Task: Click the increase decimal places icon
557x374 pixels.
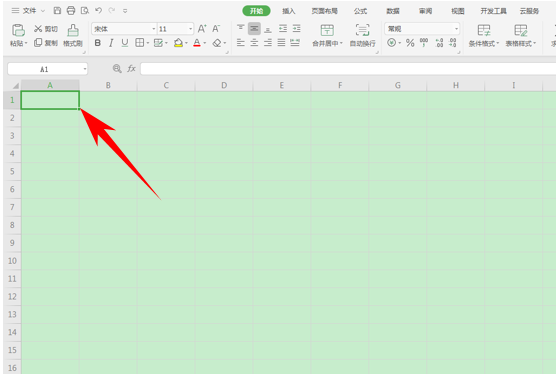Action: click(x=439, y=43)
